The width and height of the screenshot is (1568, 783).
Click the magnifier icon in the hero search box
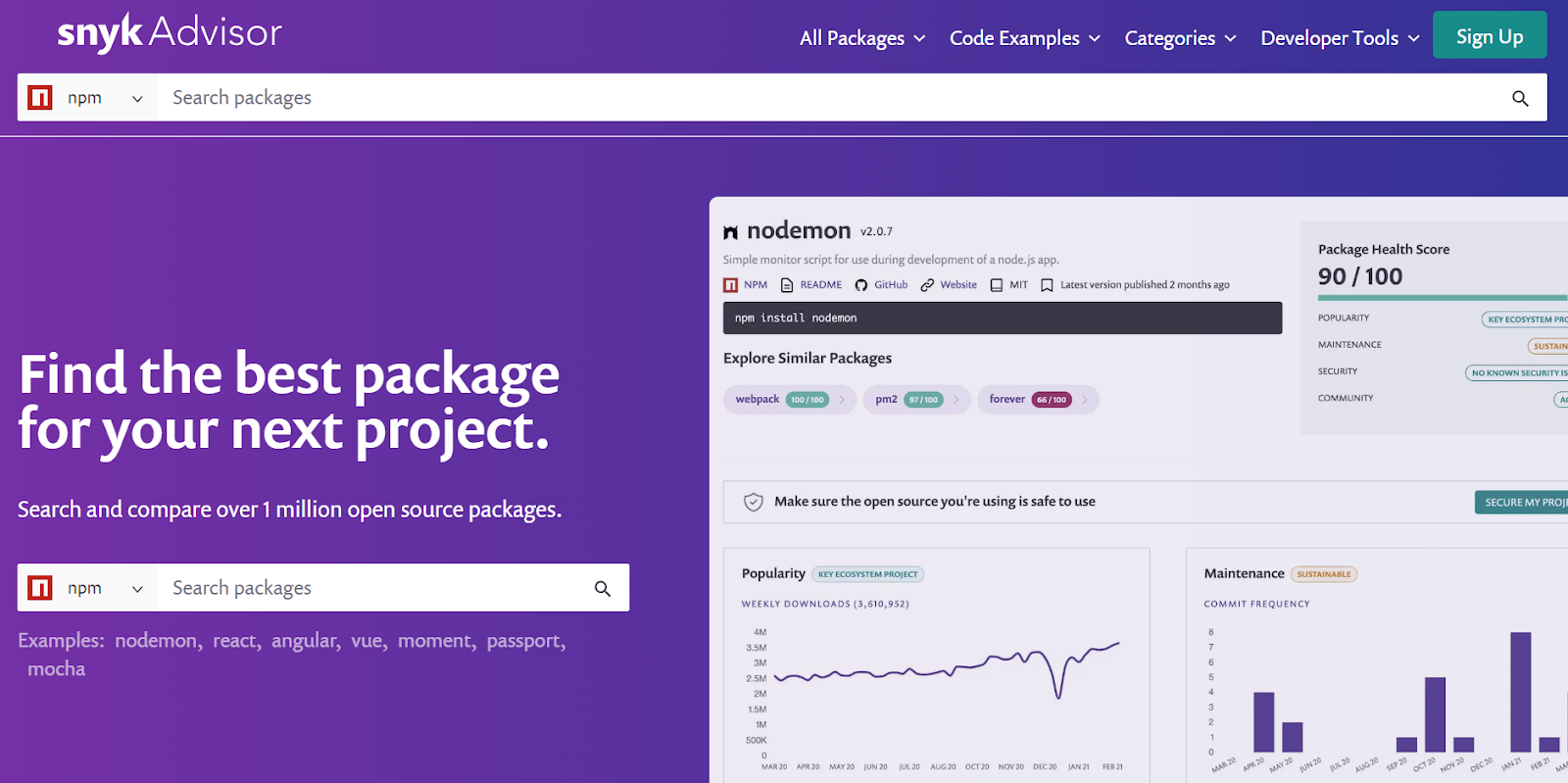(603, 588)
